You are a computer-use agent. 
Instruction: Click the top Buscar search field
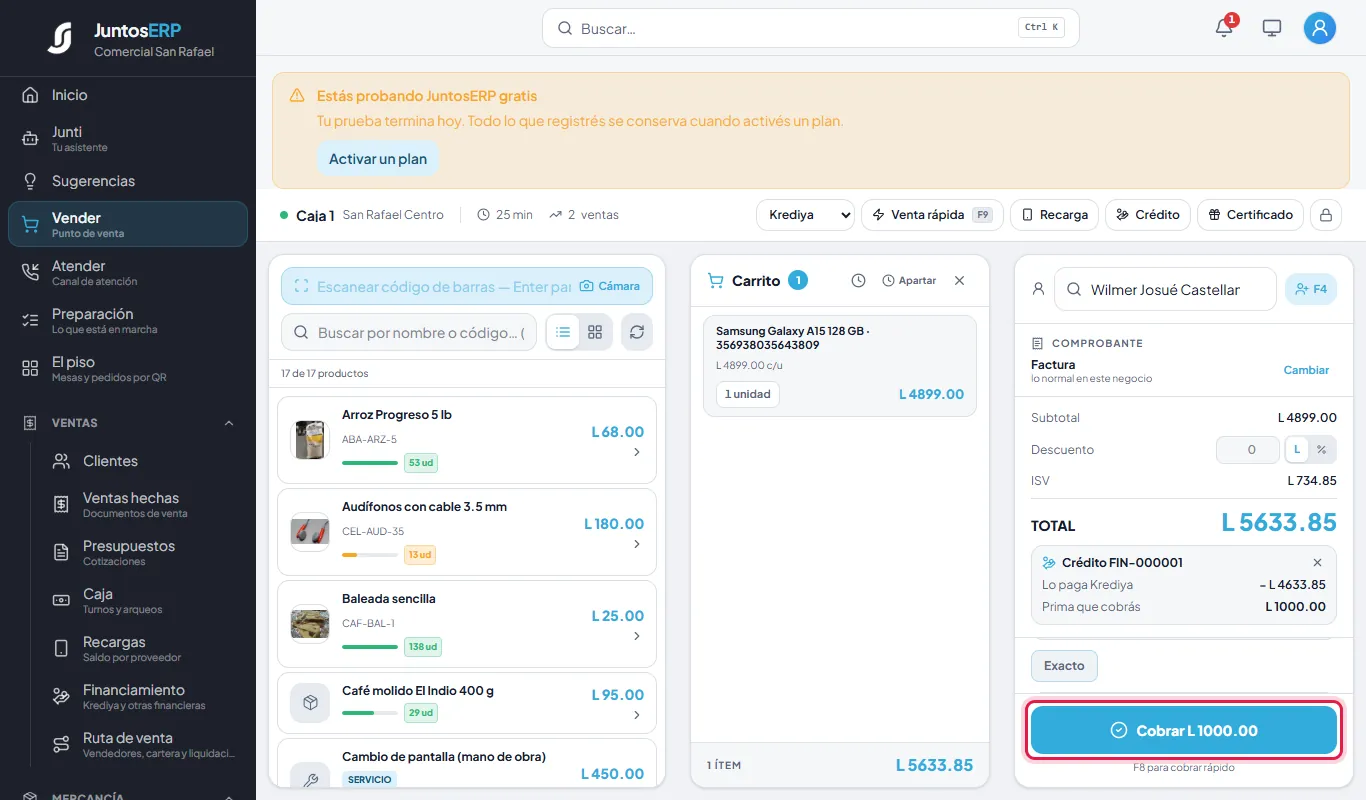pos(811,28)
